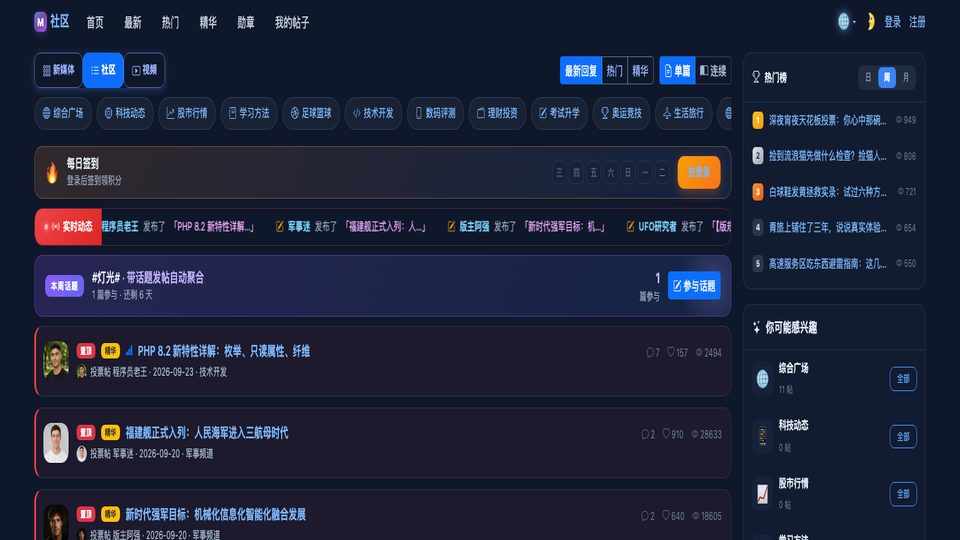Open the 福建舰正式入列 post

point(206,433)
